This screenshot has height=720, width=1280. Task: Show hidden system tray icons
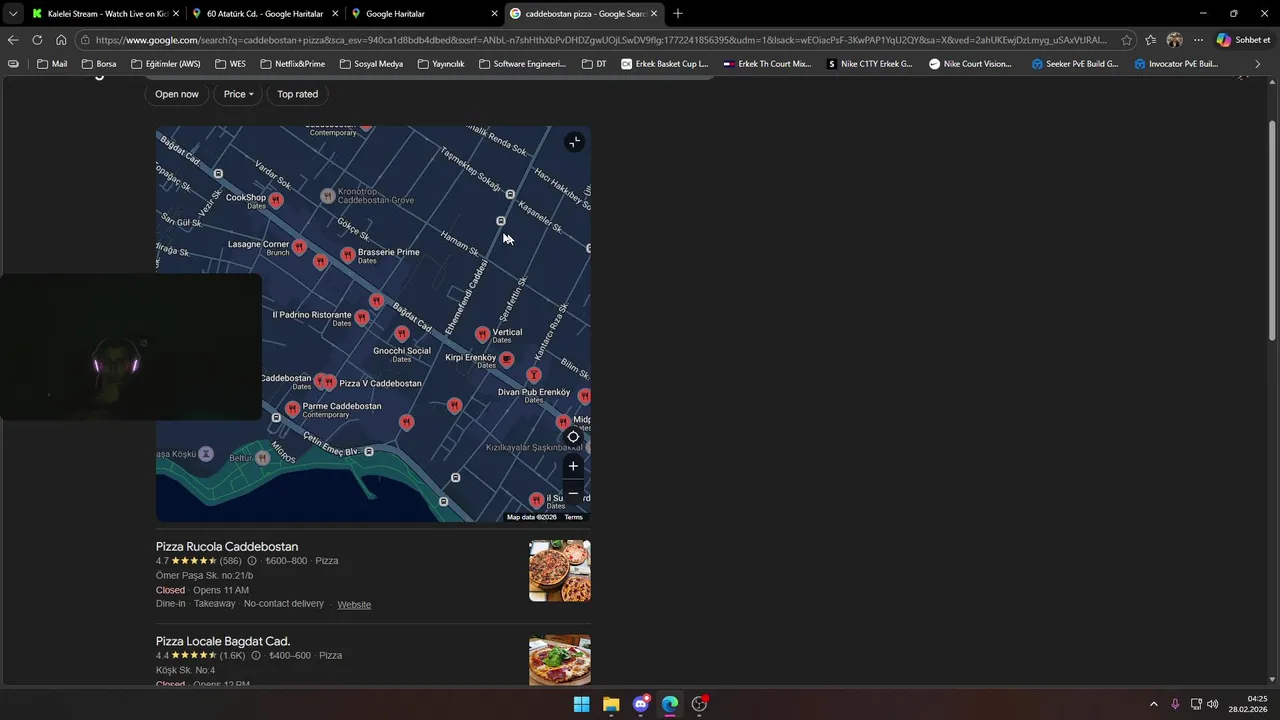[1153, 704]
